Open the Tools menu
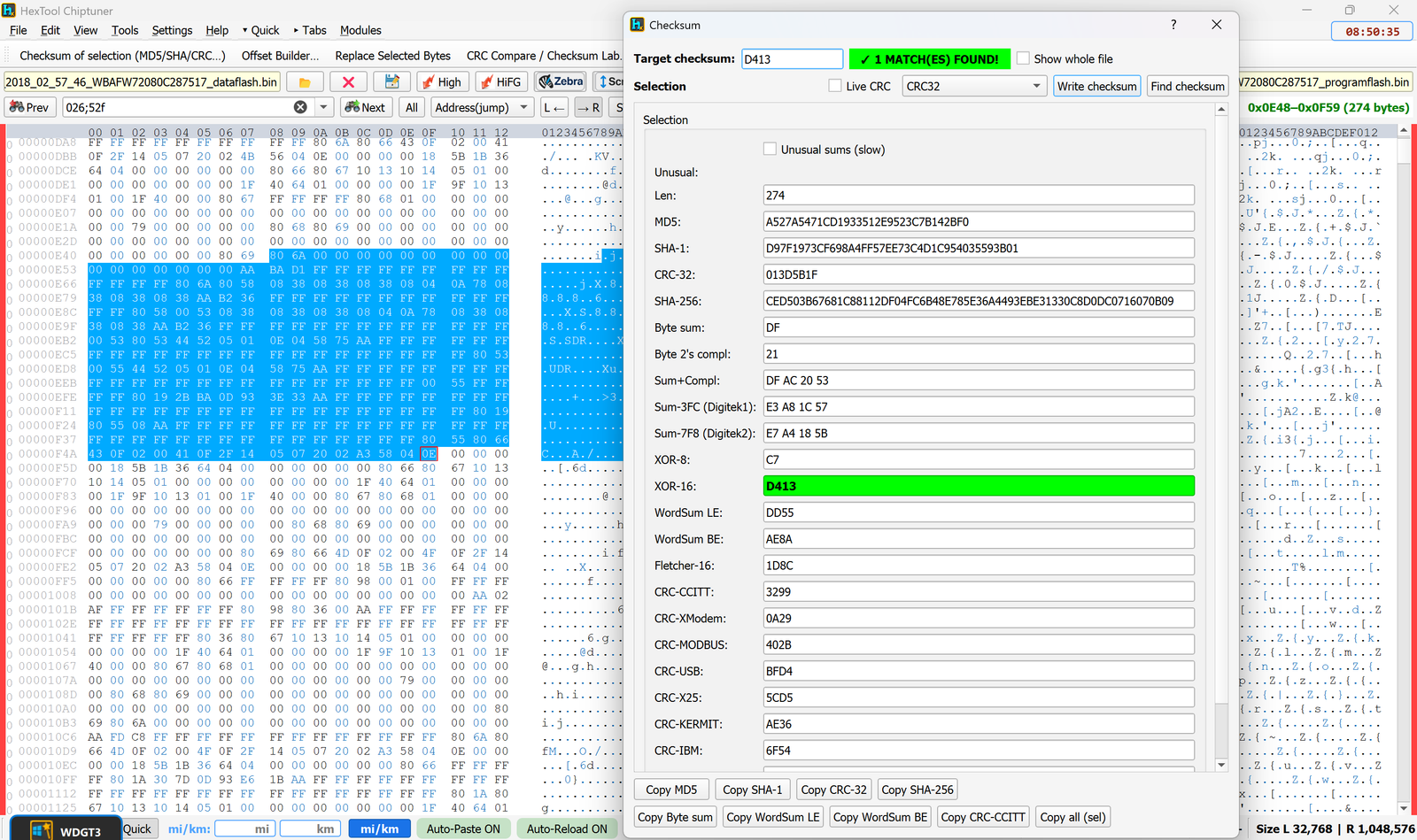 point(124,29)
